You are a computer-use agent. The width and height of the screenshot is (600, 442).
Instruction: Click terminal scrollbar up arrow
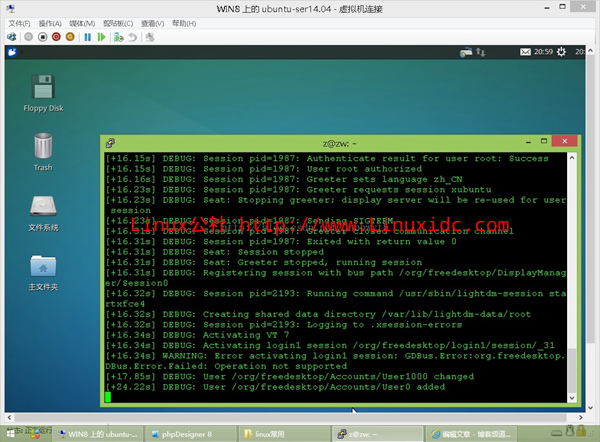pyautogui.click(x=572, y=157)
